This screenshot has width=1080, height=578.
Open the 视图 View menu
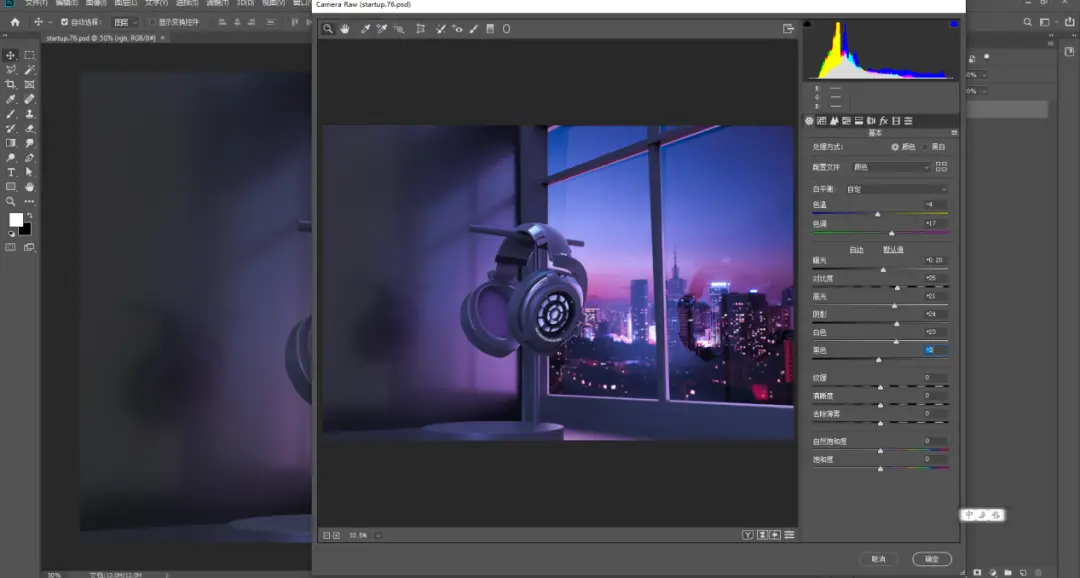[273, 3]
